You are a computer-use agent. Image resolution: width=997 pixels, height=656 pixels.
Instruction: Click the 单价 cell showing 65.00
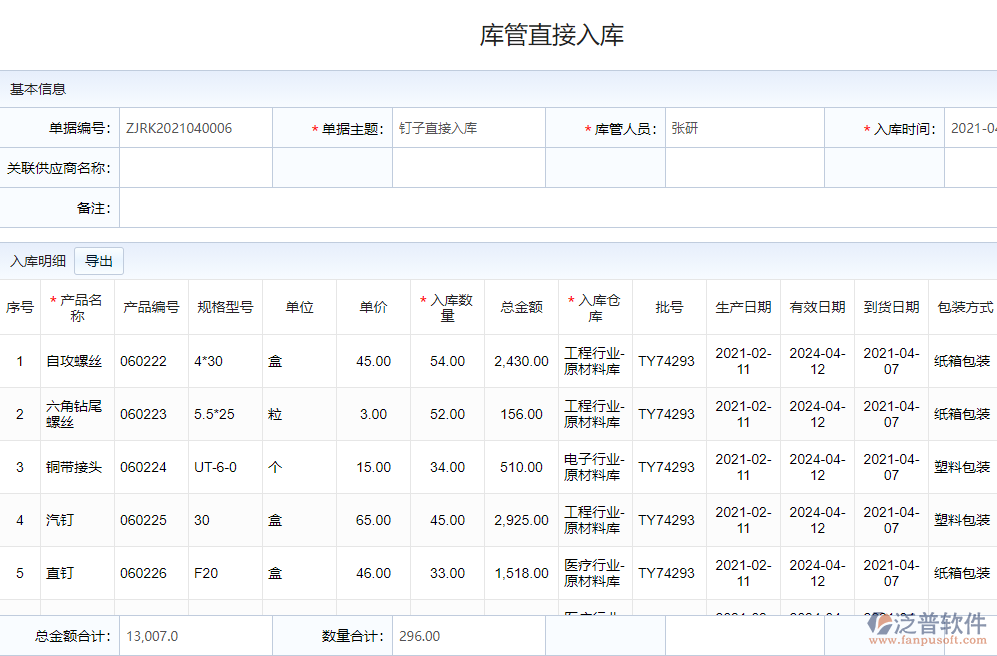click(373, 520)
